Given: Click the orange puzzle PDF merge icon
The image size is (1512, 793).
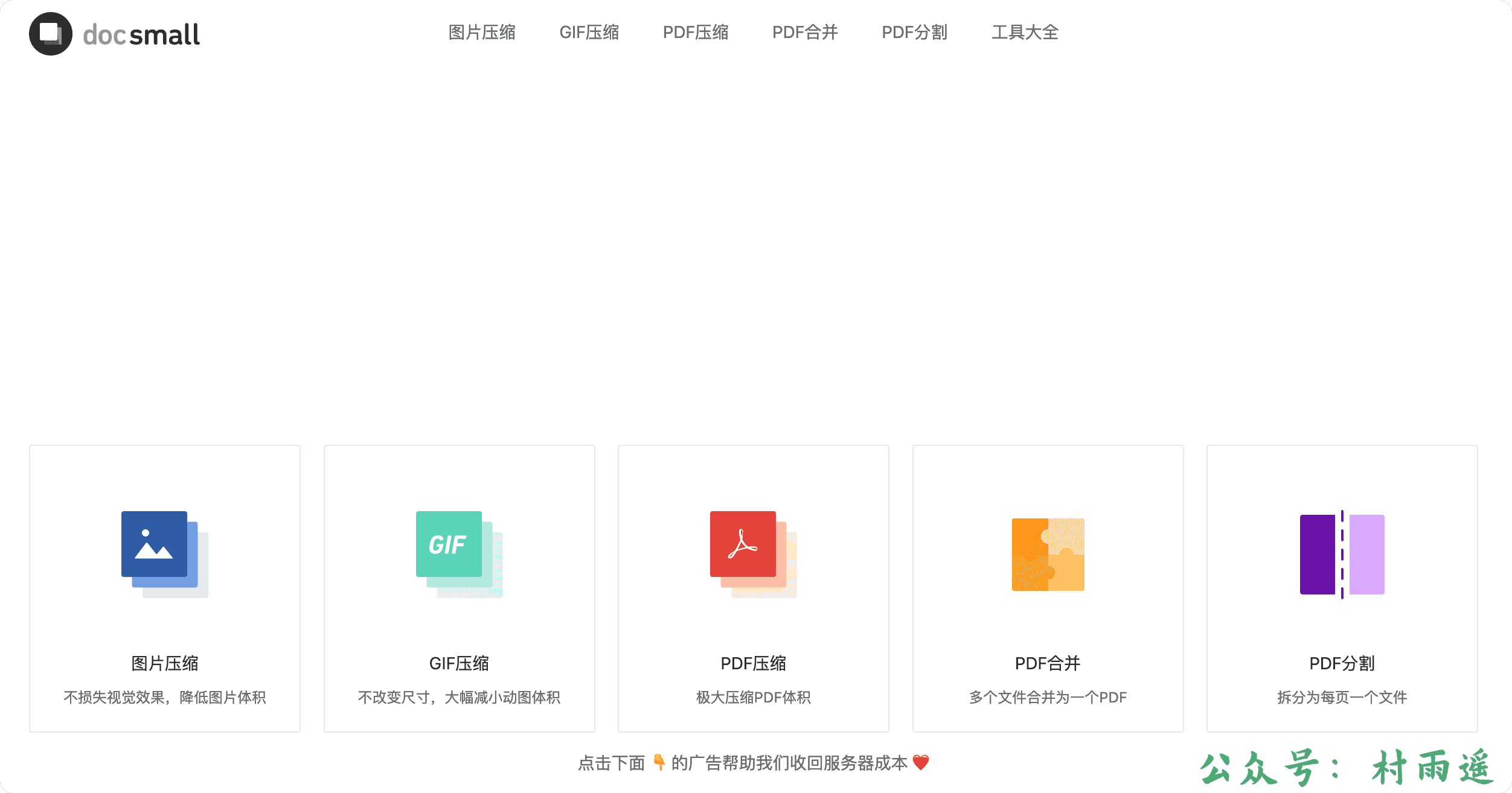Looking at the screenshot, I should pos(1048,554).
